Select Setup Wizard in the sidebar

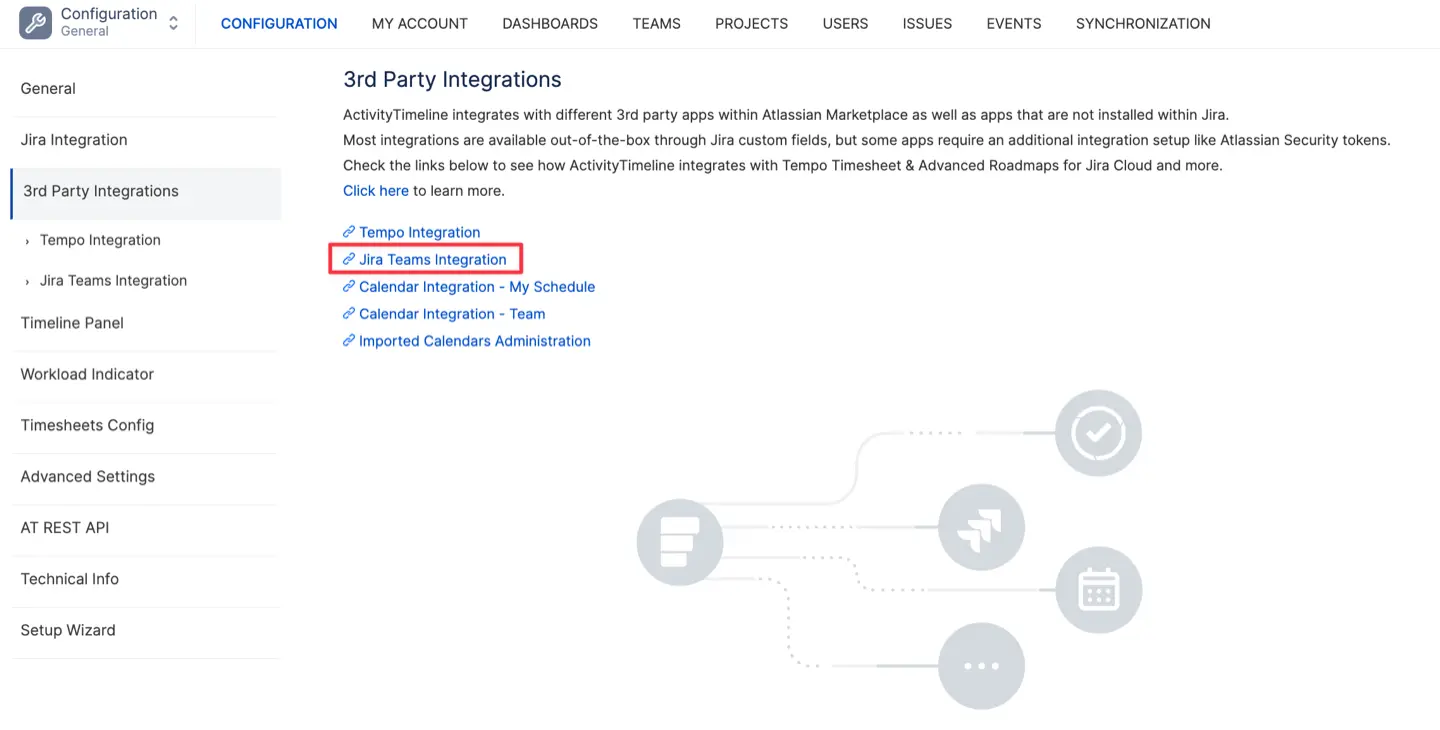click(68, 630)
